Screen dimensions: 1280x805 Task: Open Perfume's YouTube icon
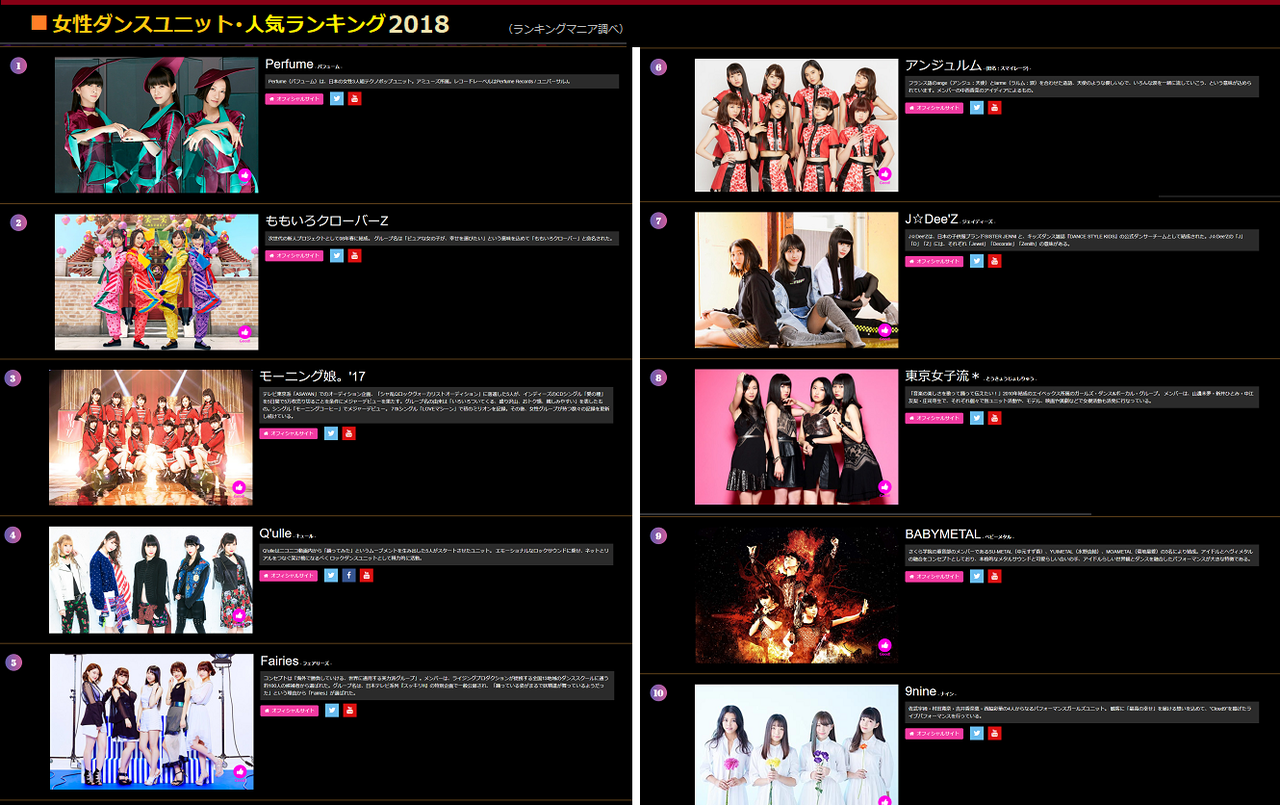click(355, 98)
